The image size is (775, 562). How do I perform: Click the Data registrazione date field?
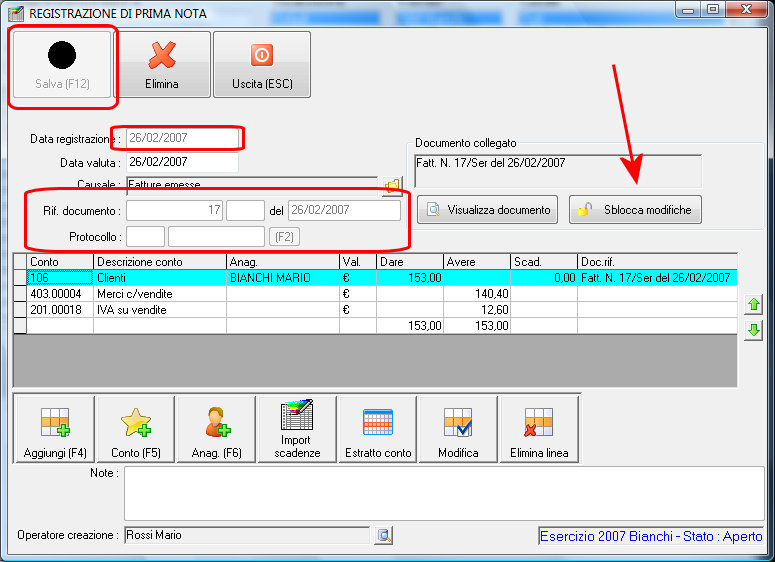click(182, 138)
